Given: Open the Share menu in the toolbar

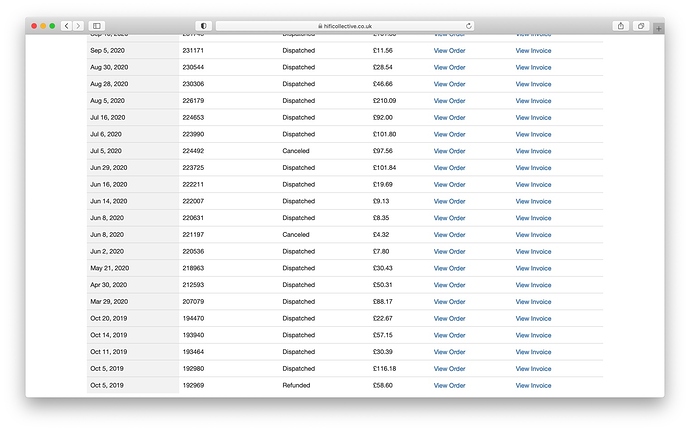Looking at the screenshot, I should click(621, 25).
